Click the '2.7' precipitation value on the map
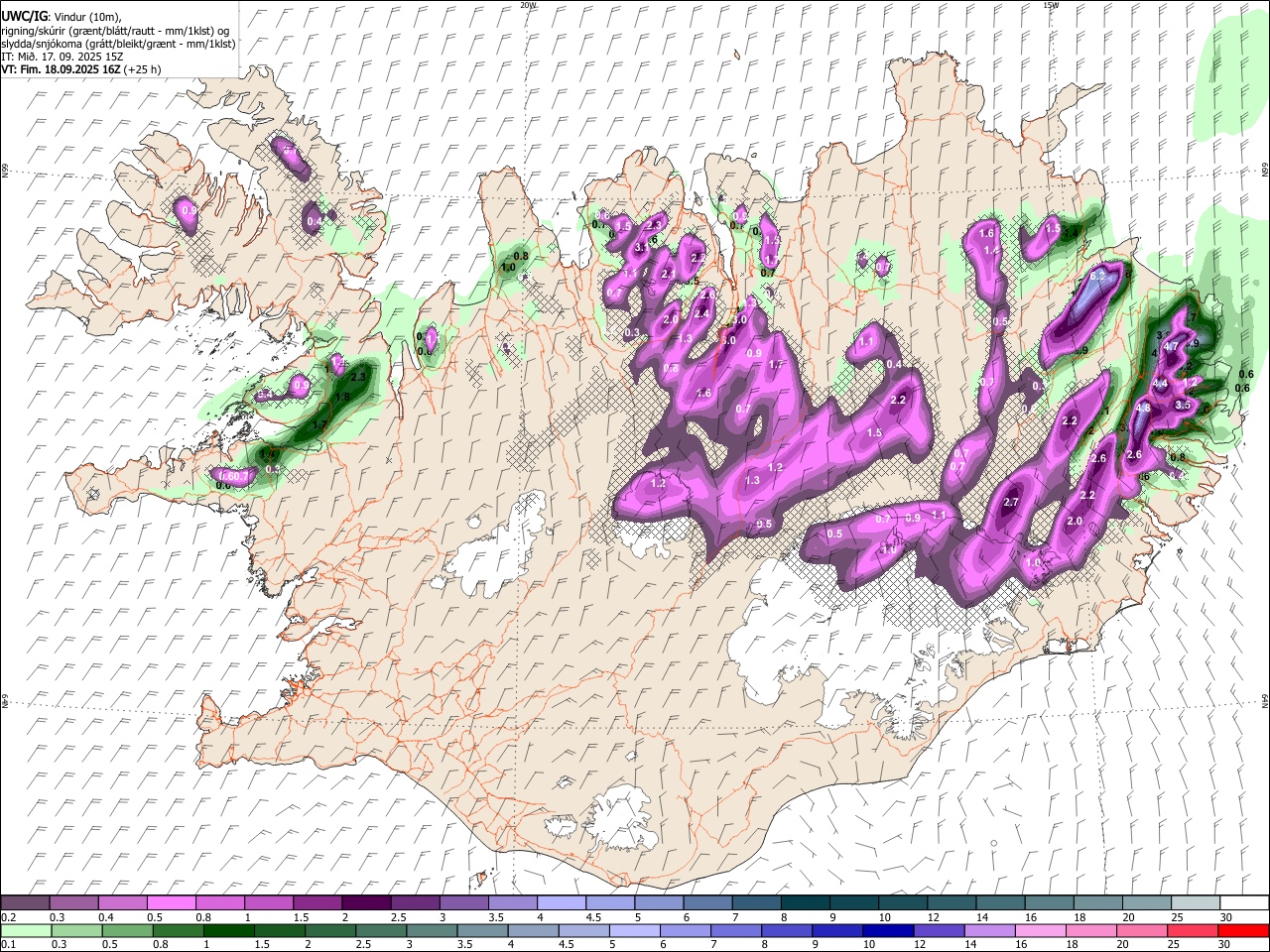Screen dimensions: 1270x952 [1011, 503]
